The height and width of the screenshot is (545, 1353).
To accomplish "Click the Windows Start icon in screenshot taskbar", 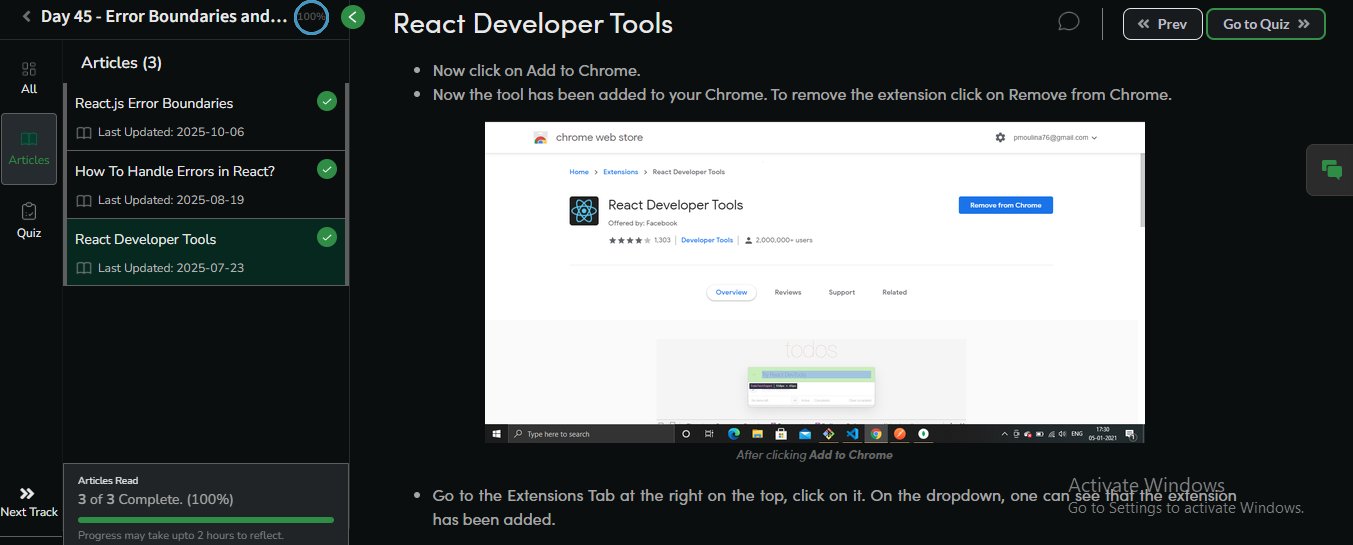I will click(496, 434).
